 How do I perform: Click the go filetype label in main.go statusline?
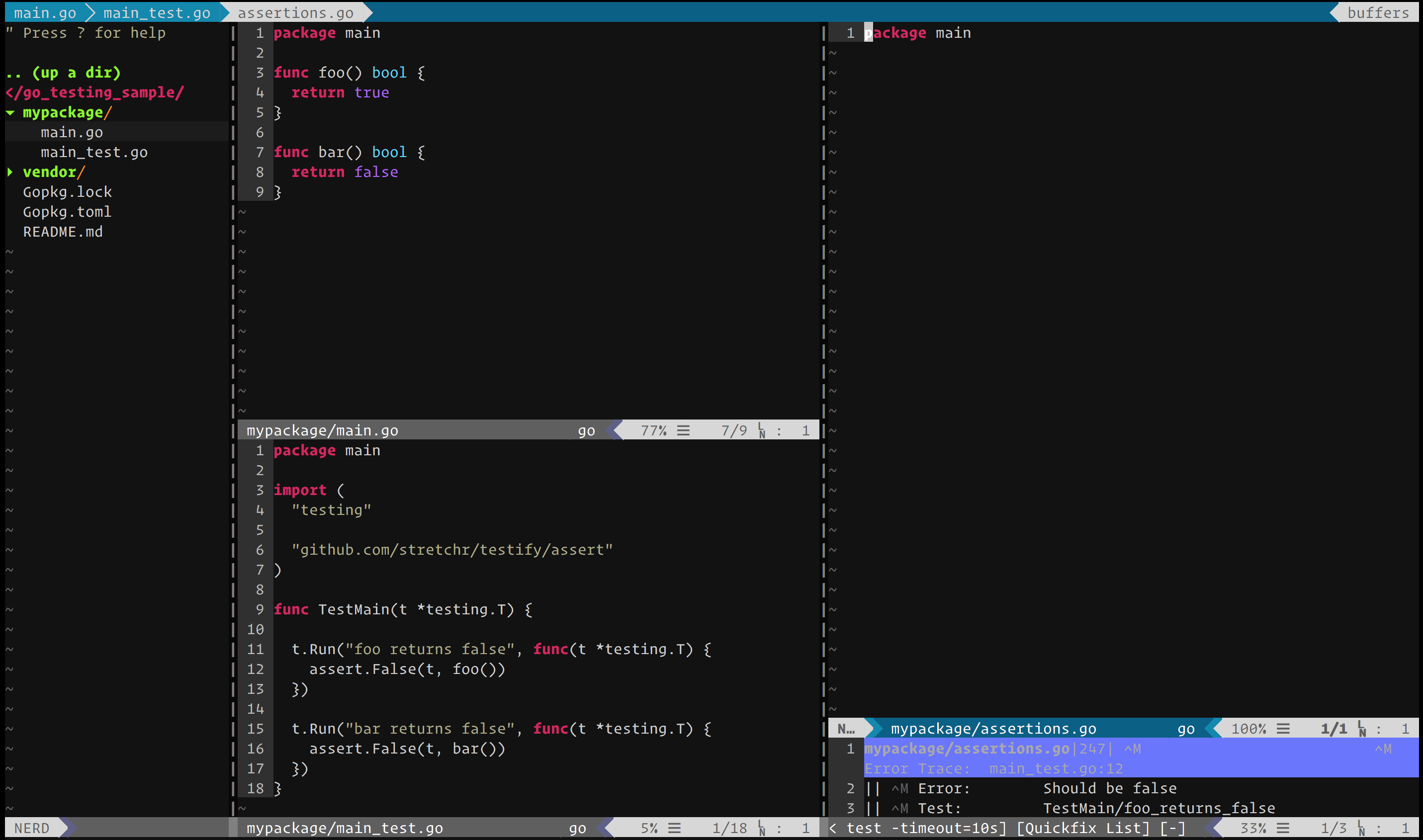click(587, 430)
